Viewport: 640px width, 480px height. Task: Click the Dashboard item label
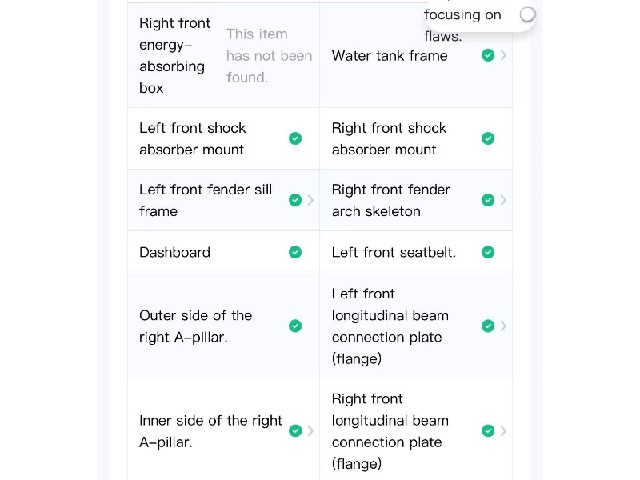pos(175,252)
